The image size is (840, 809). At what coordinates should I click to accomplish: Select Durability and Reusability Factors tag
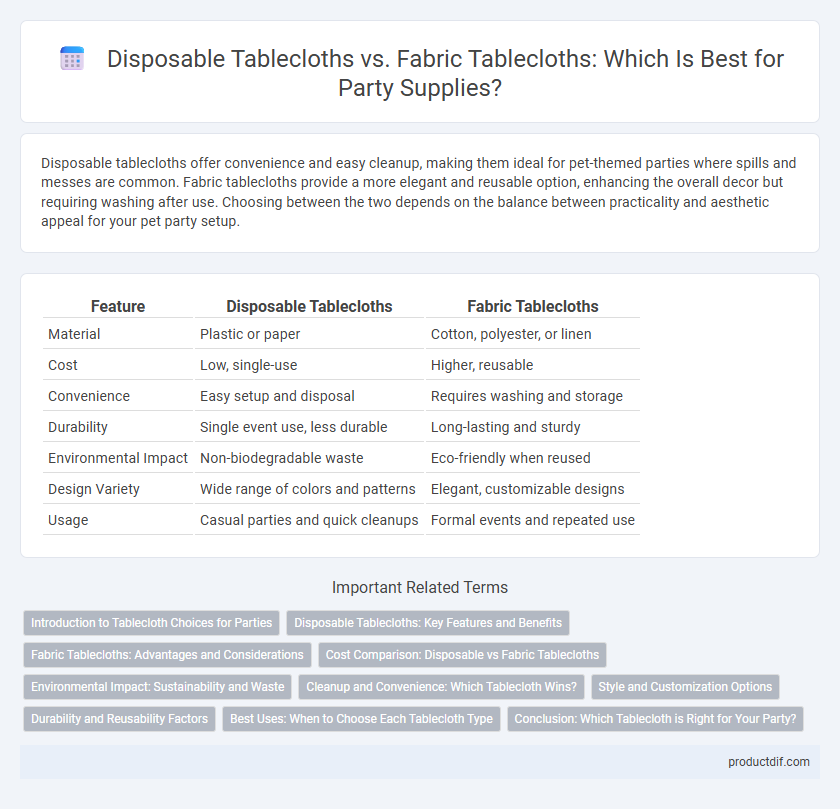click(x=119, y=719)
